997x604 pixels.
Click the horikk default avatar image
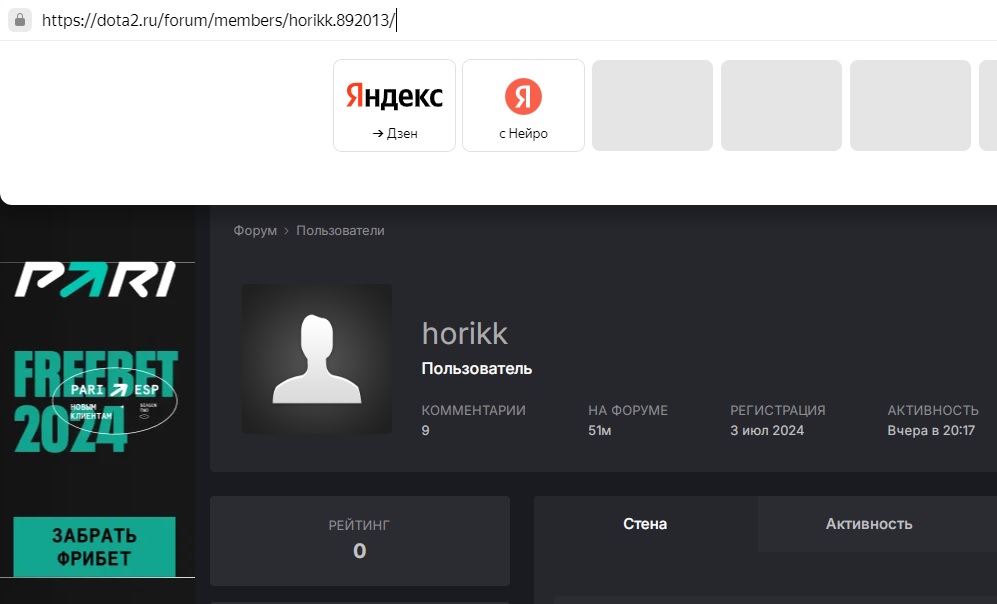click(x=317, y=359)
